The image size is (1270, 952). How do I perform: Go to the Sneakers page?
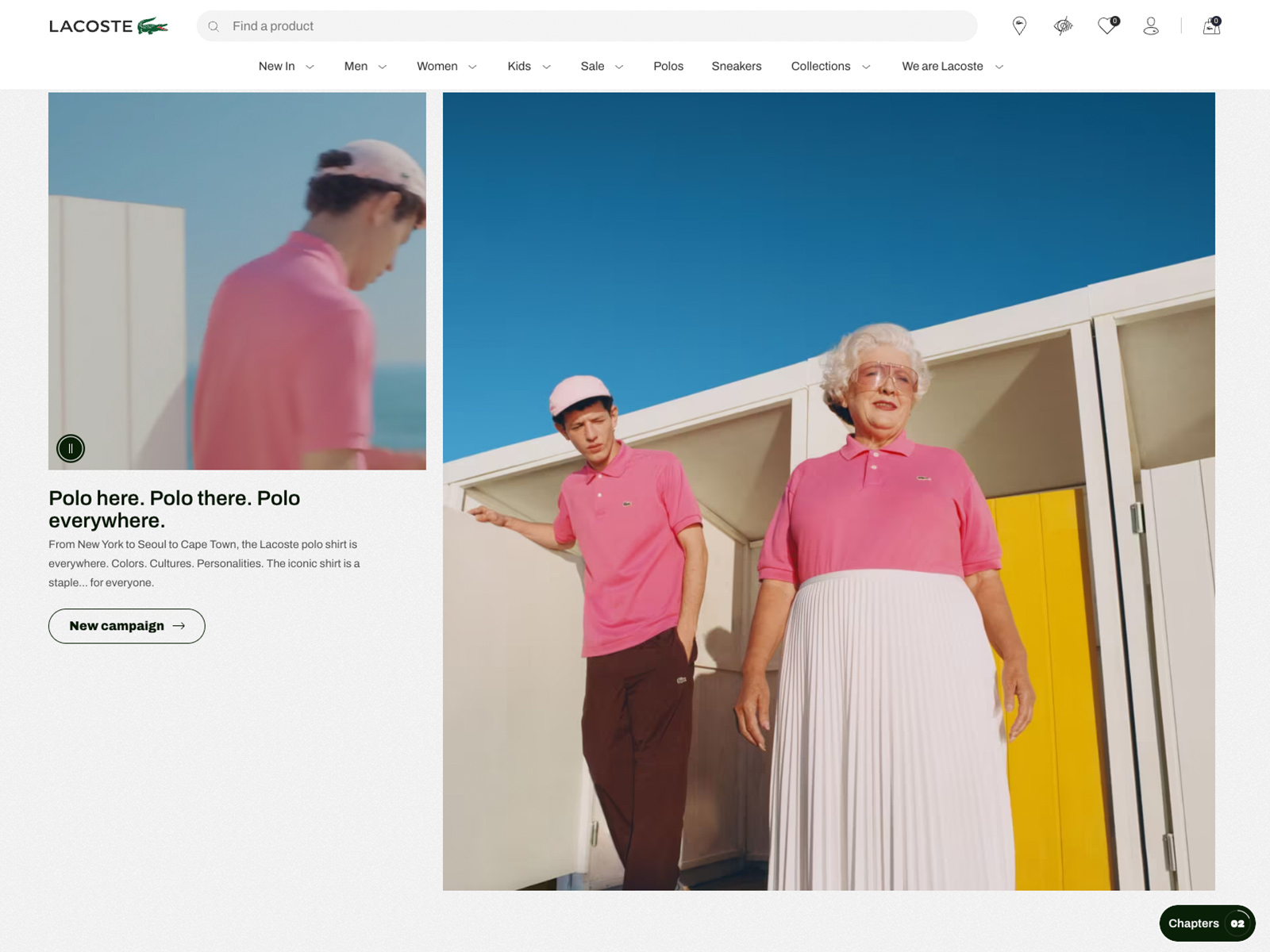click(x=736, y=67)
